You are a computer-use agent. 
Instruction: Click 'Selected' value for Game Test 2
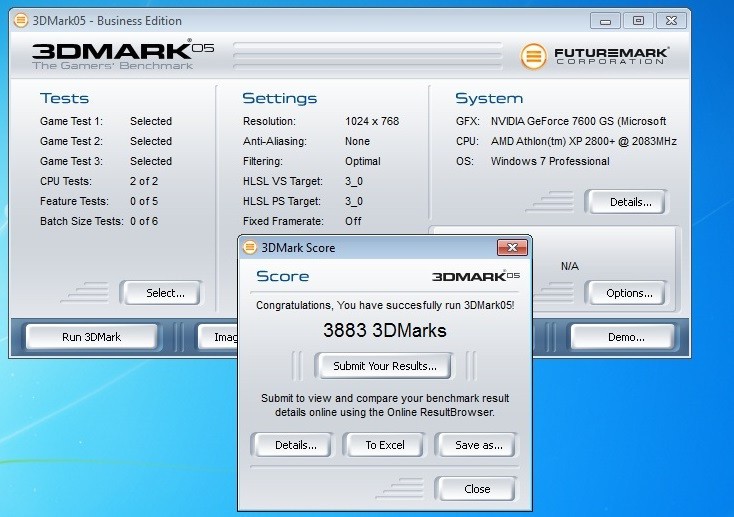coord(151,141)
